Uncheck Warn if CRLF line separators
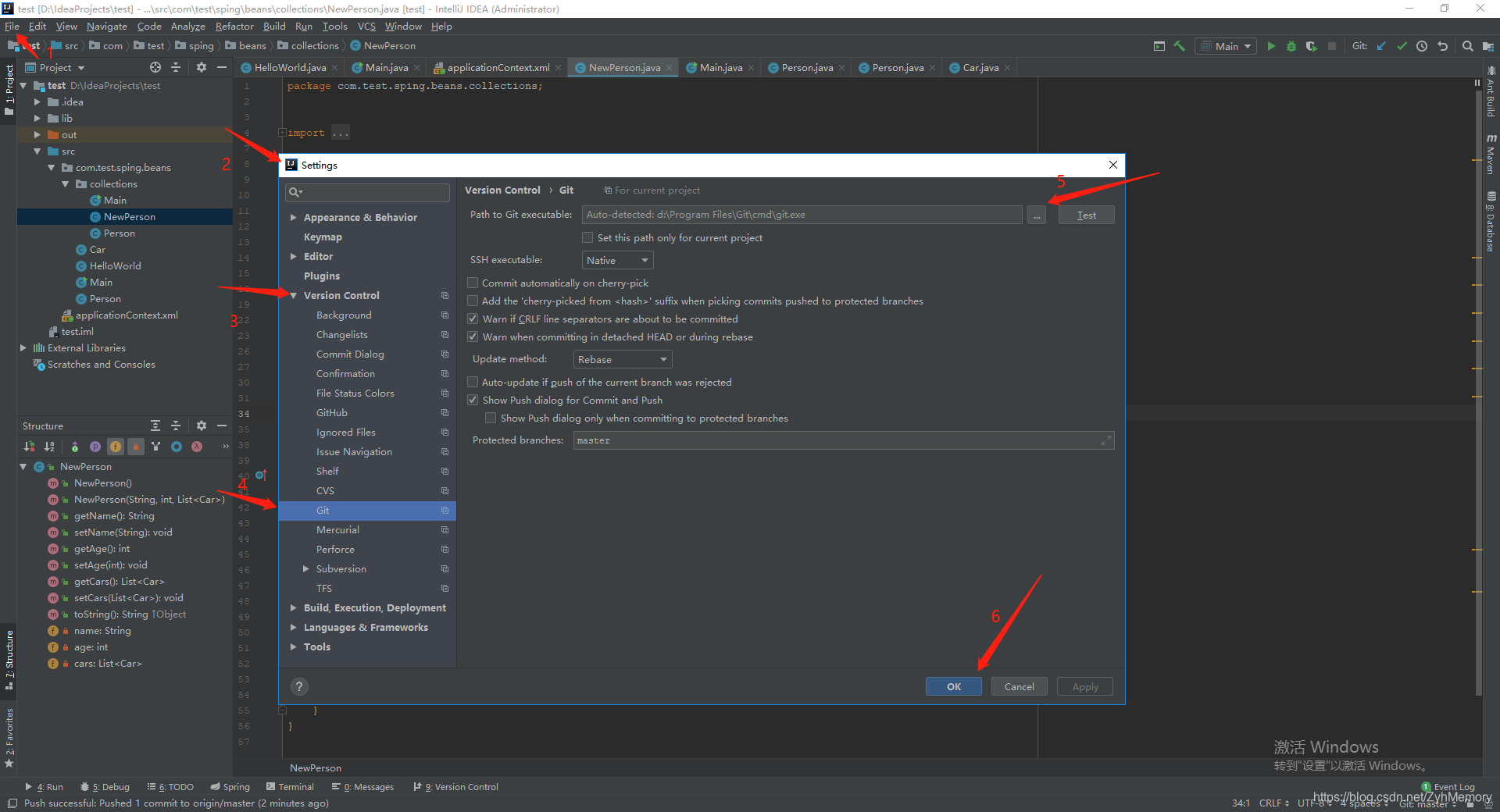Viewport: 1500px width, 812px height. [473, 319]
